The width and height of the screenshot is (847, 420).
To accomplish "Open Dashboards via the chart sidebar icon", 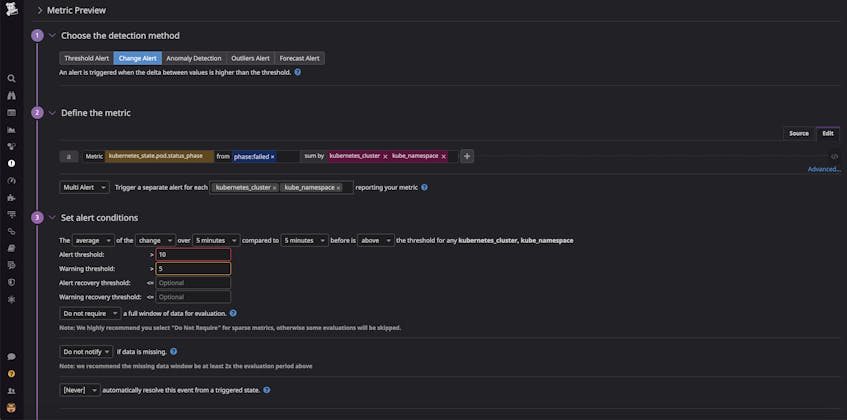I will tap(11, 130).
